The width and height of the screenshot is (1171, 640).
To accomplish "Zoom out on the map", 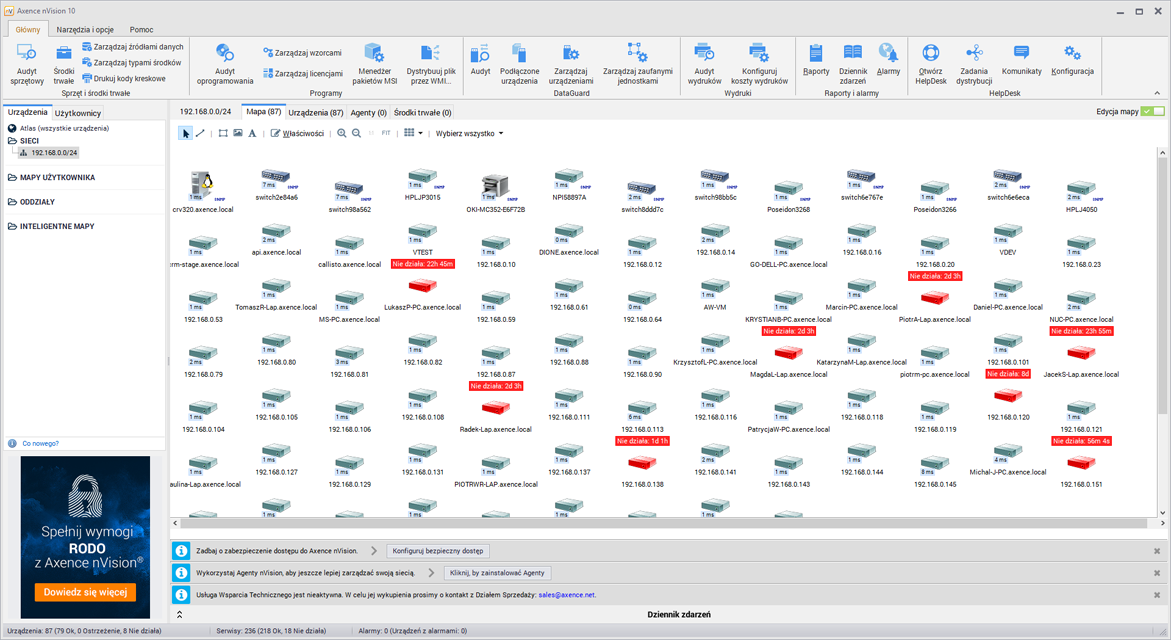I will click(356, 133).
